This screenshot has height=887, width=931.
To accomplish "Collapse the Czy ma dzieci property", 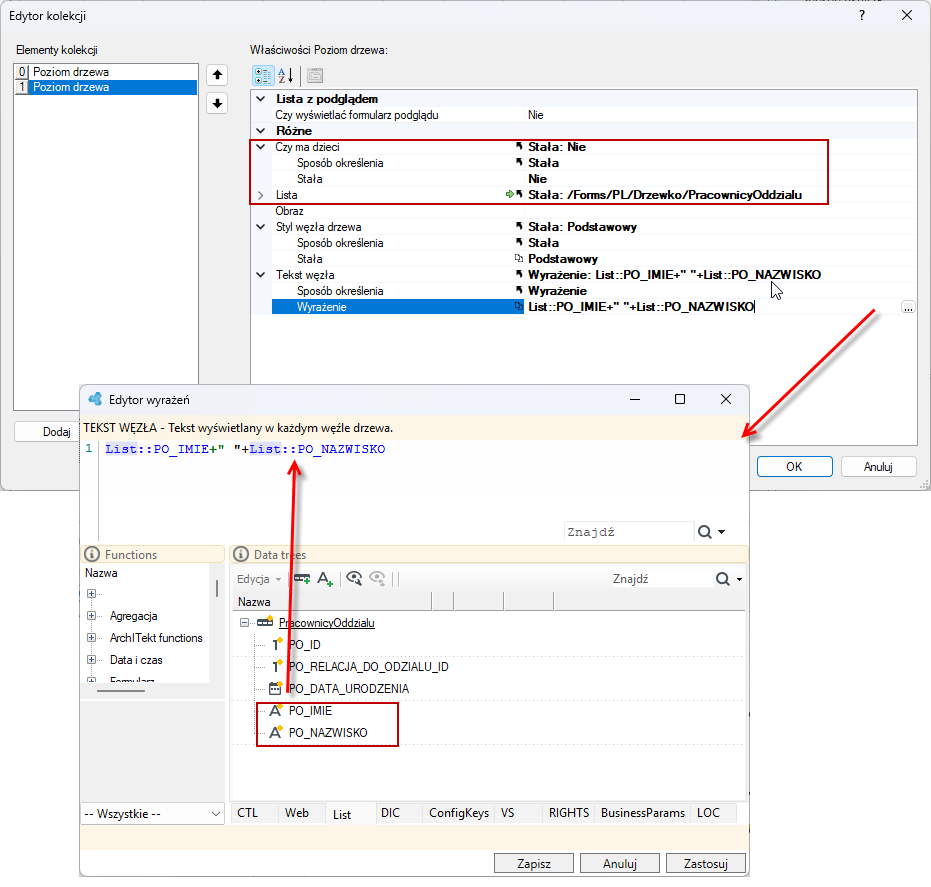I will (261, 147).
